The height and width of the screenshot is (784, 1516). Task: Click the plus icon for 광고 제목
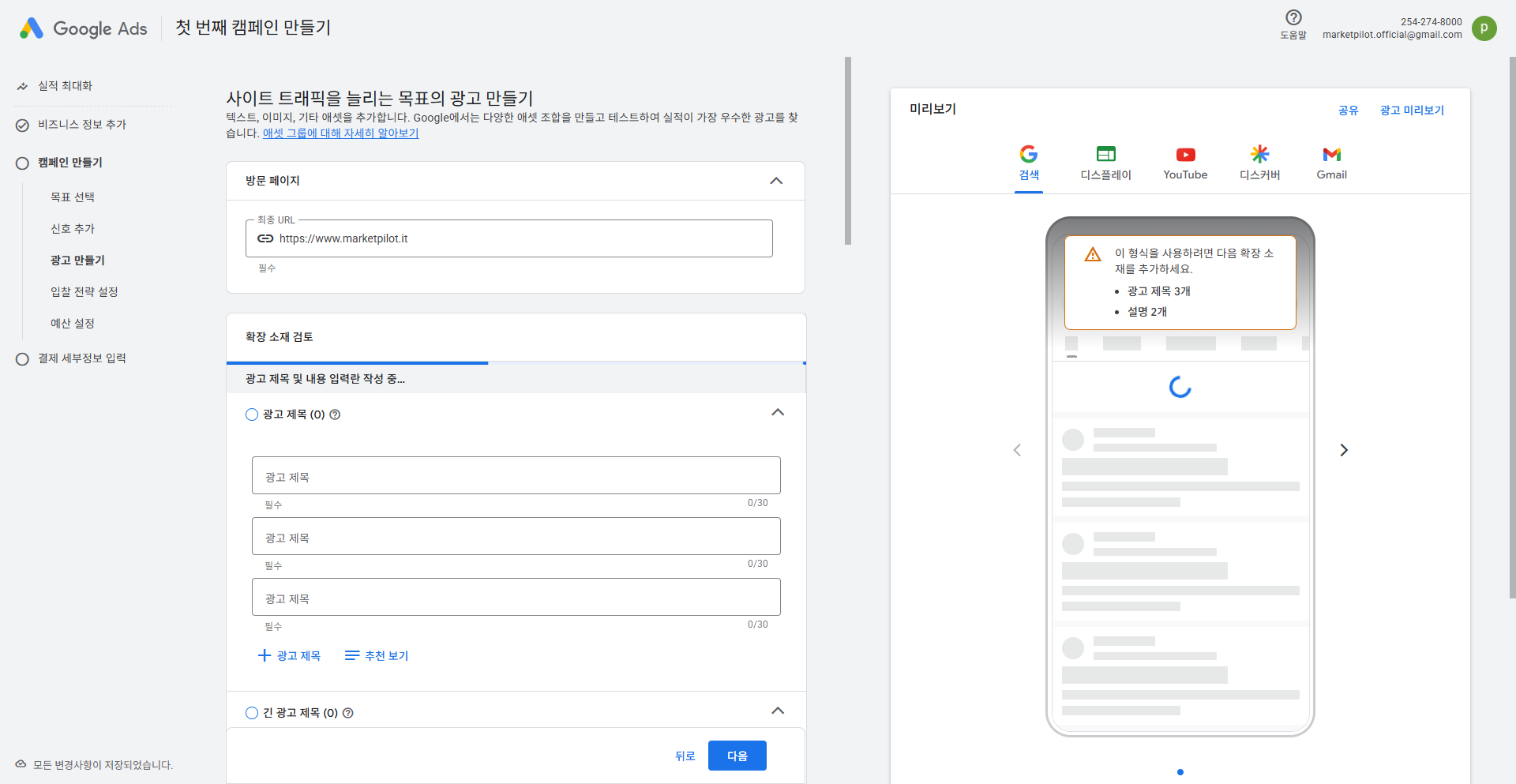265,655
